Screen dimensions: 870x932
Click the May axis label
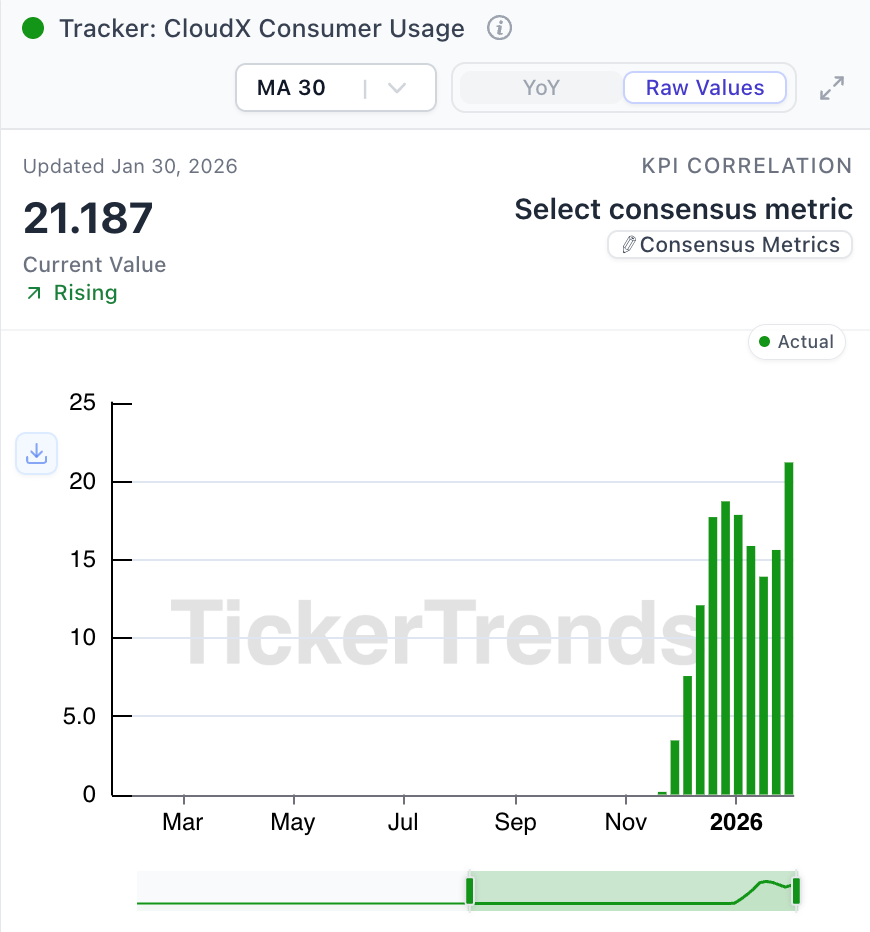(x=292, y=823)
